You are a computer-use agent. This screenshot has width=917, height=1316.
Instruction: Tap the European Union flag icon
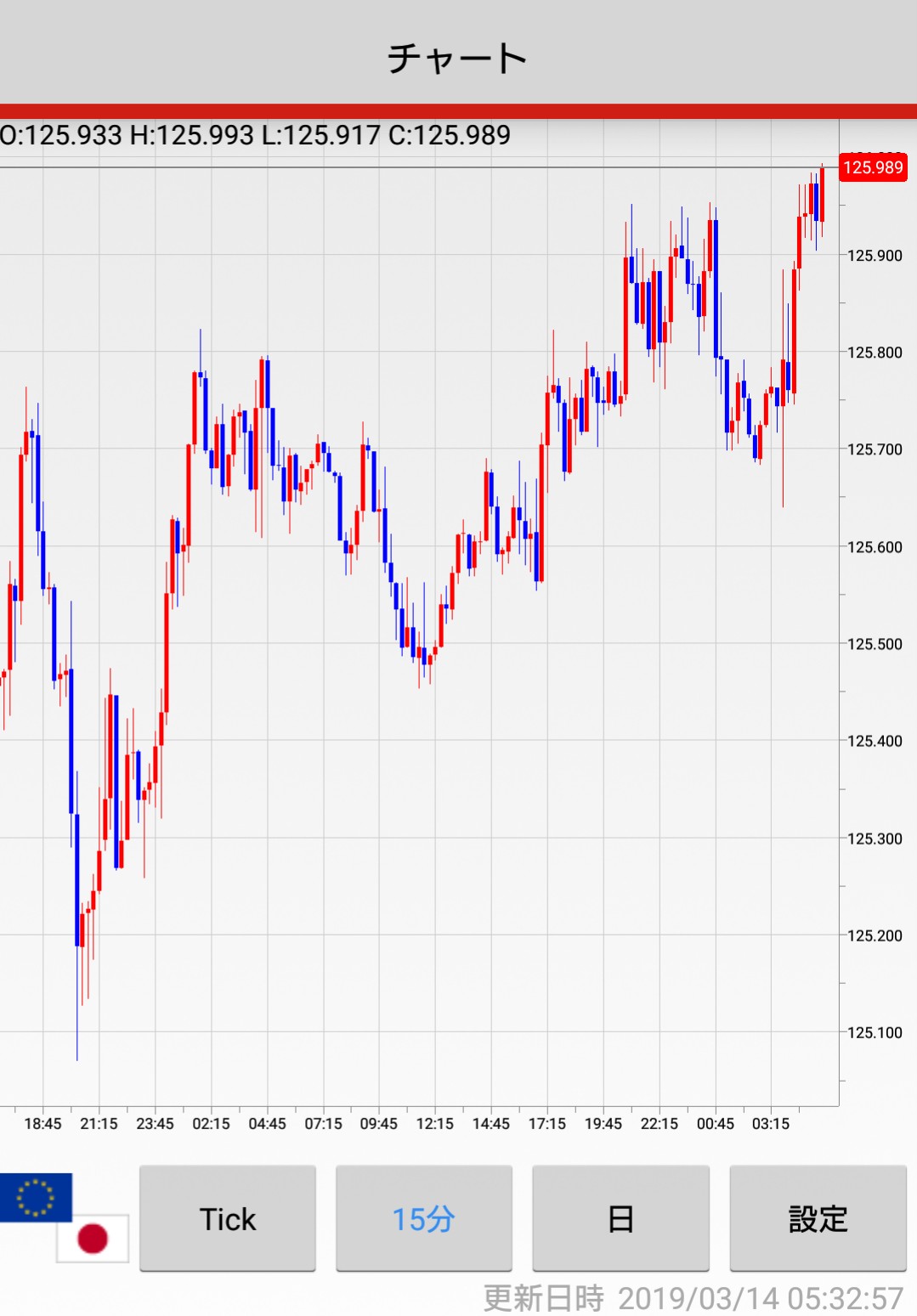(35, 1196)
